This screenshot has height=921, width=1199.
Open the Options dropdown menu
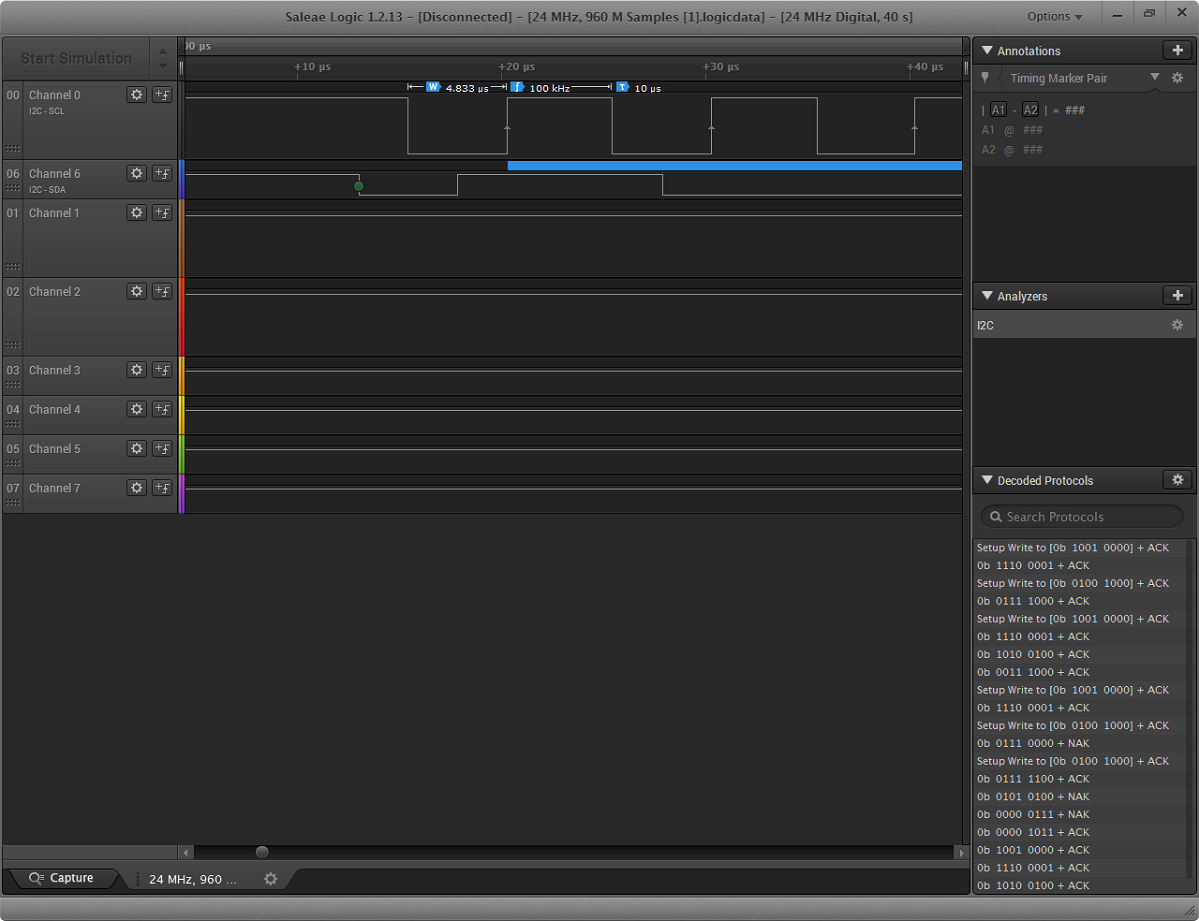tap(1055, 17)
